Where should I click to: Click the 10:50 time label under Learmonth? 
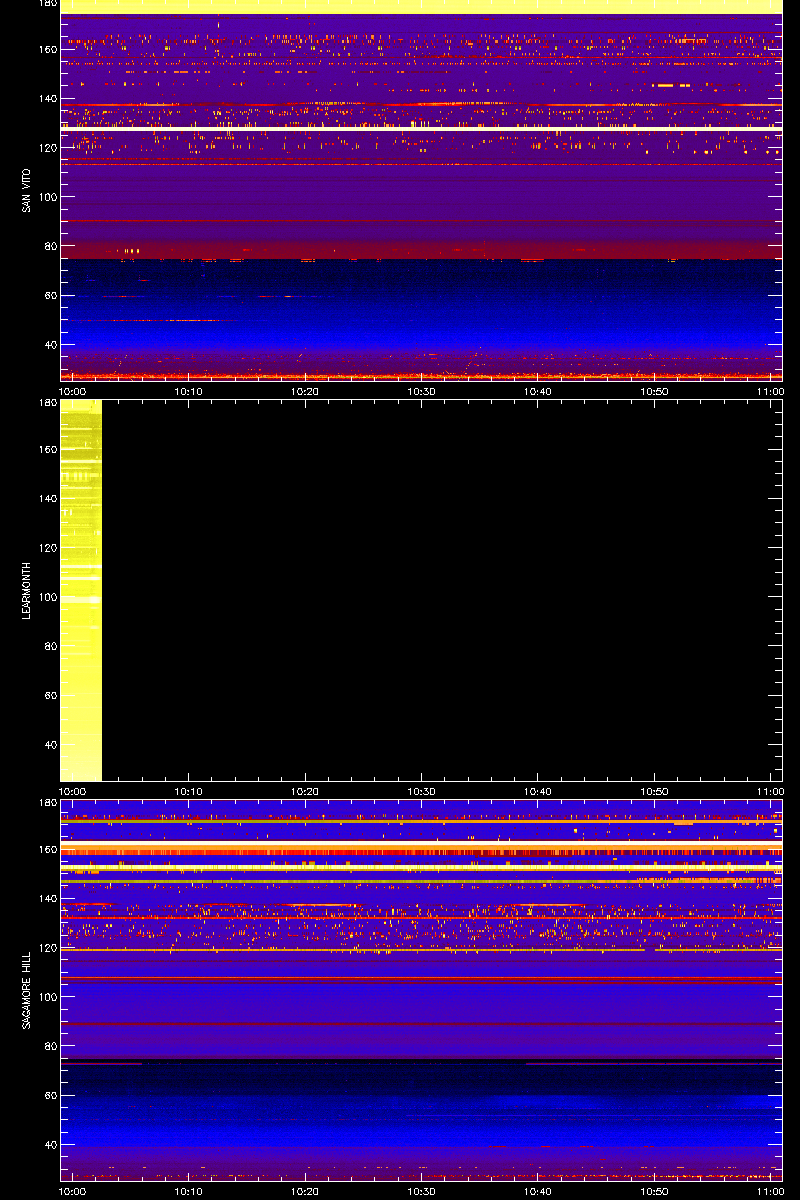tap(654, 791)
